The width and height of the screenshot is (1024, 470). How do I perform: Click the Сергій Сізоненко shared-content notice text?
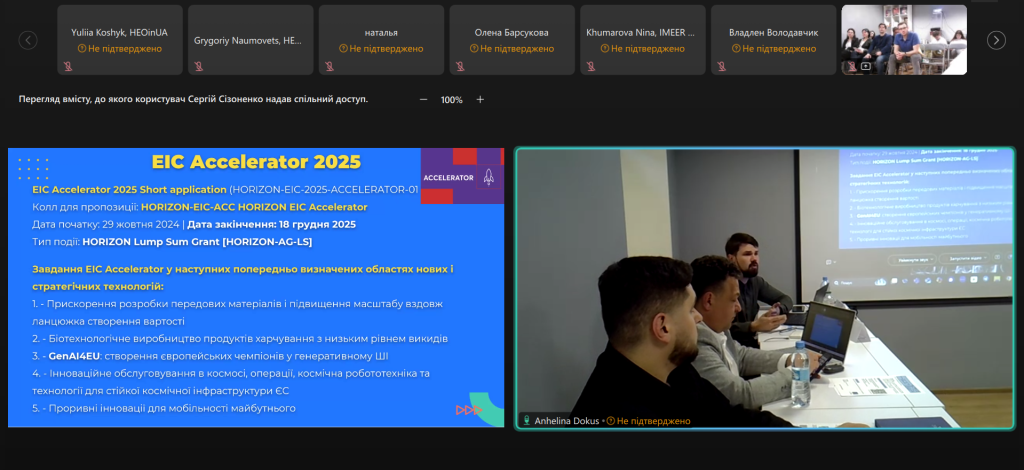[193, 100]
